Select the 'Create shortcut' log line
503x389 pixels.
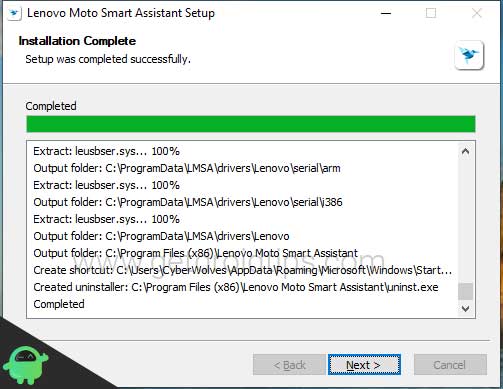(242, 270)
